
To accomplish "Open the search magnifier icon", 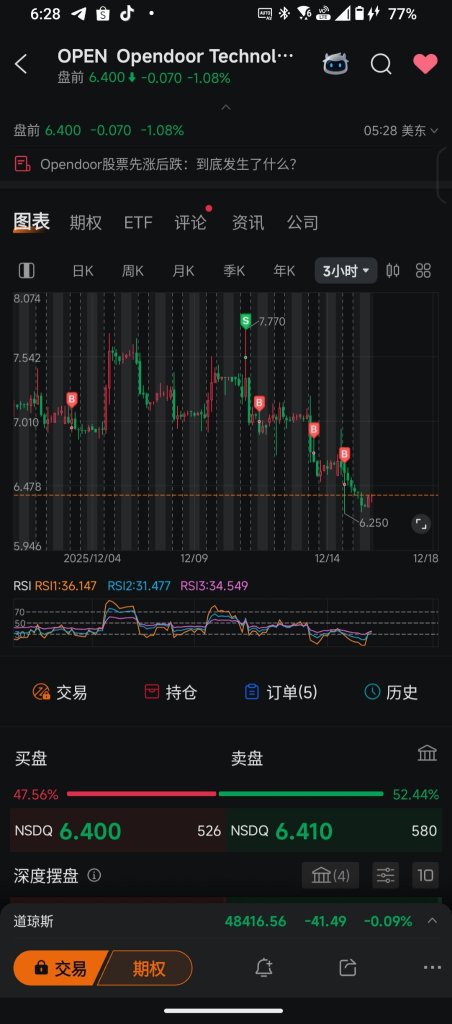I will 381,64.
